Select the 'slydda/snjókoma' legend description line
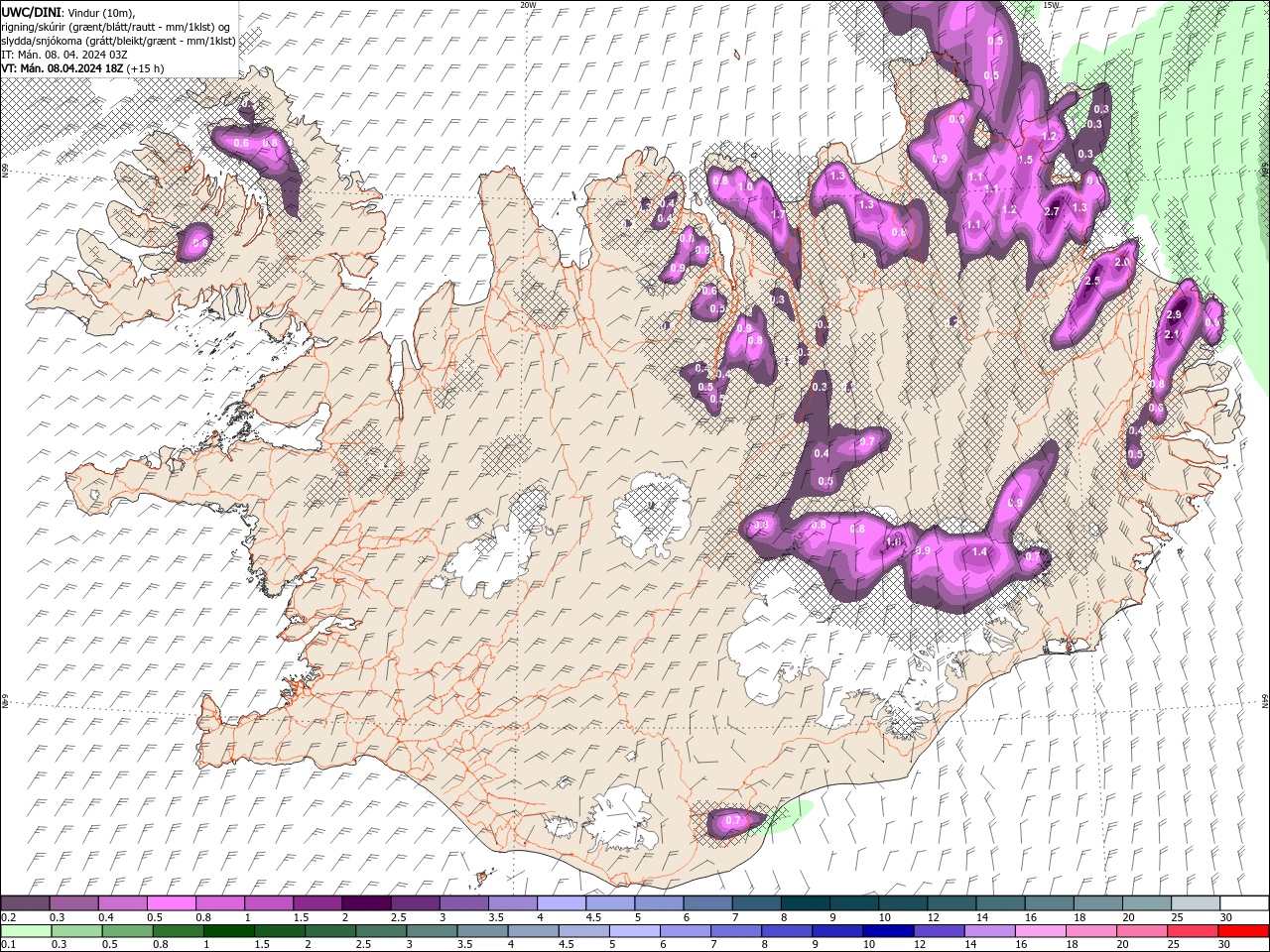This screenshot has width=1270, height=952. pos(118,41)
